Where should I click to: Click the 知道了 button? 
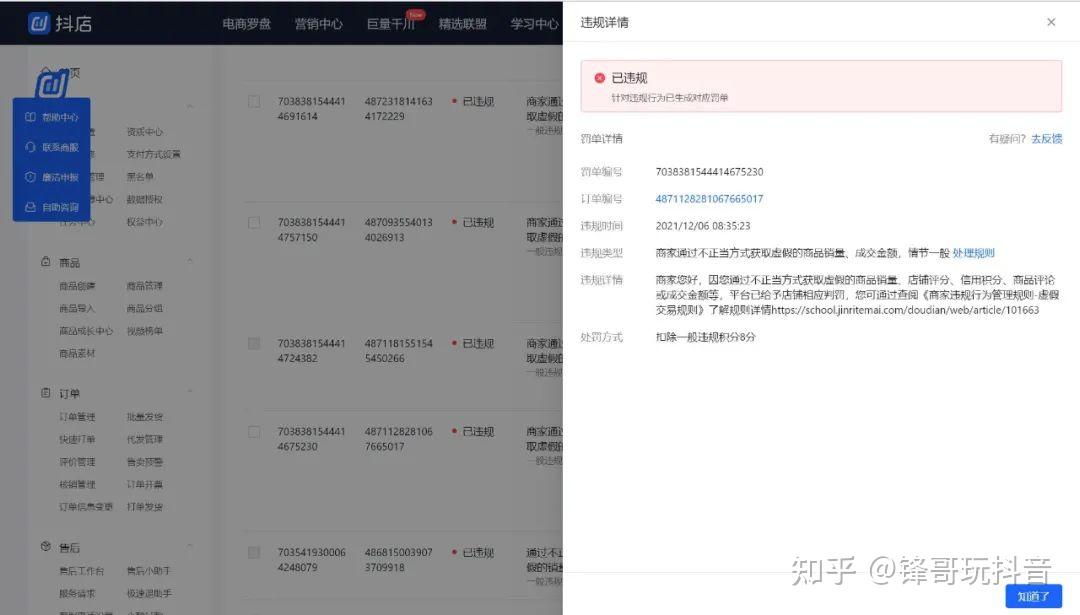[x=1033, y=596]
